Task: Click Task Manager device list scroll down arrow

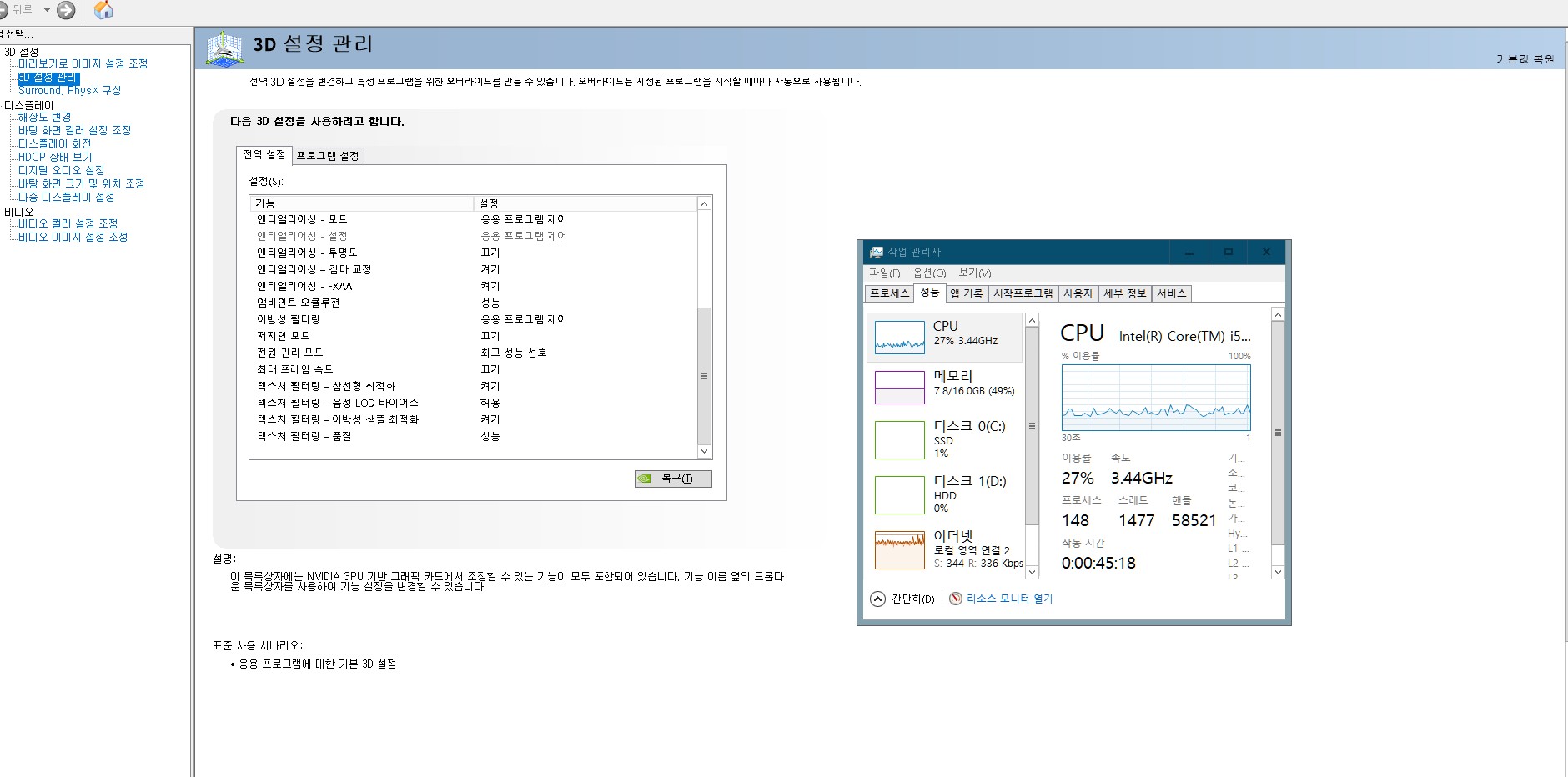Action: click(1032, 572)
